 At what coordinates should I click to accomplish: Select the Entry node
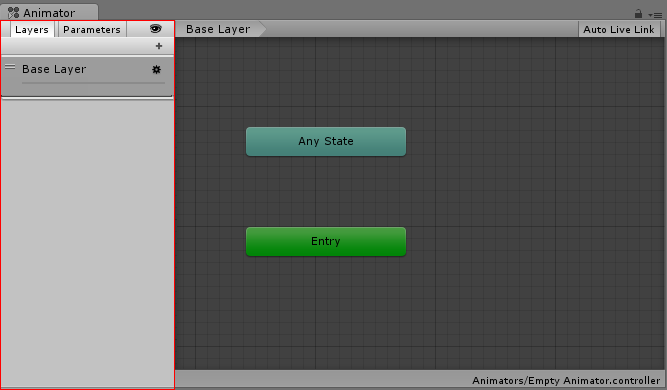pyautogui.click(x=326, y=242)
